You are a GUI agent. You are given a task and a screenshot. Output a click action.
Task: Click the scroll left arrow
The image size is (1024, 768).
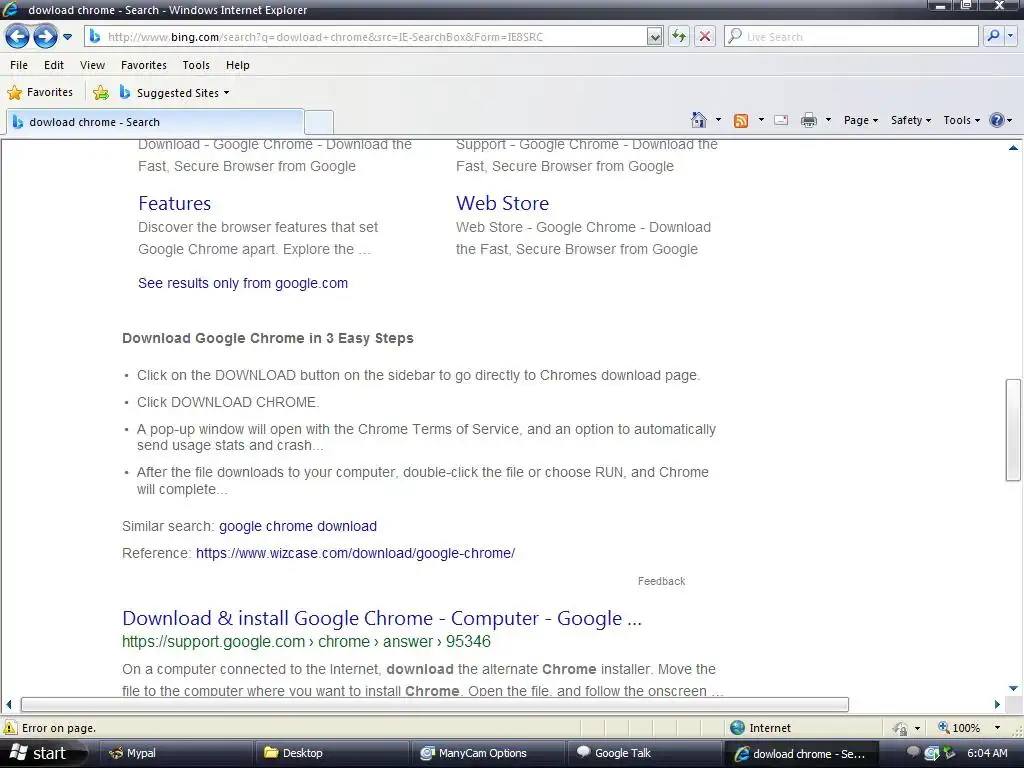(8, 705)
